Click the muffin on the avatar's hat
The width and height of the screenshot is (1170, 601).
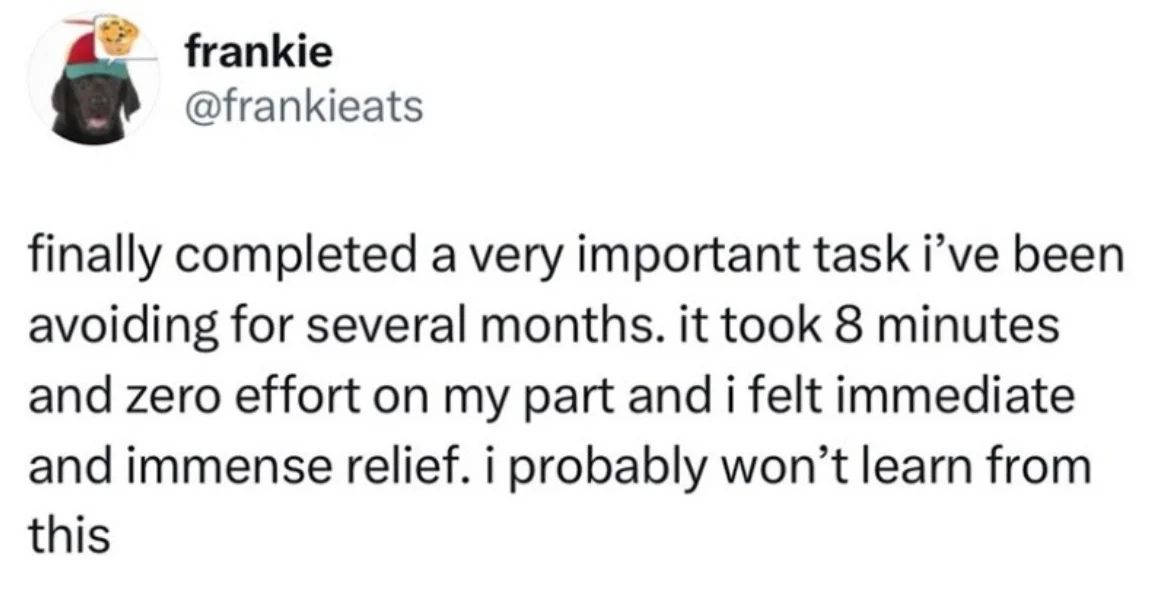pyautogui.click(x=116, y=36)
